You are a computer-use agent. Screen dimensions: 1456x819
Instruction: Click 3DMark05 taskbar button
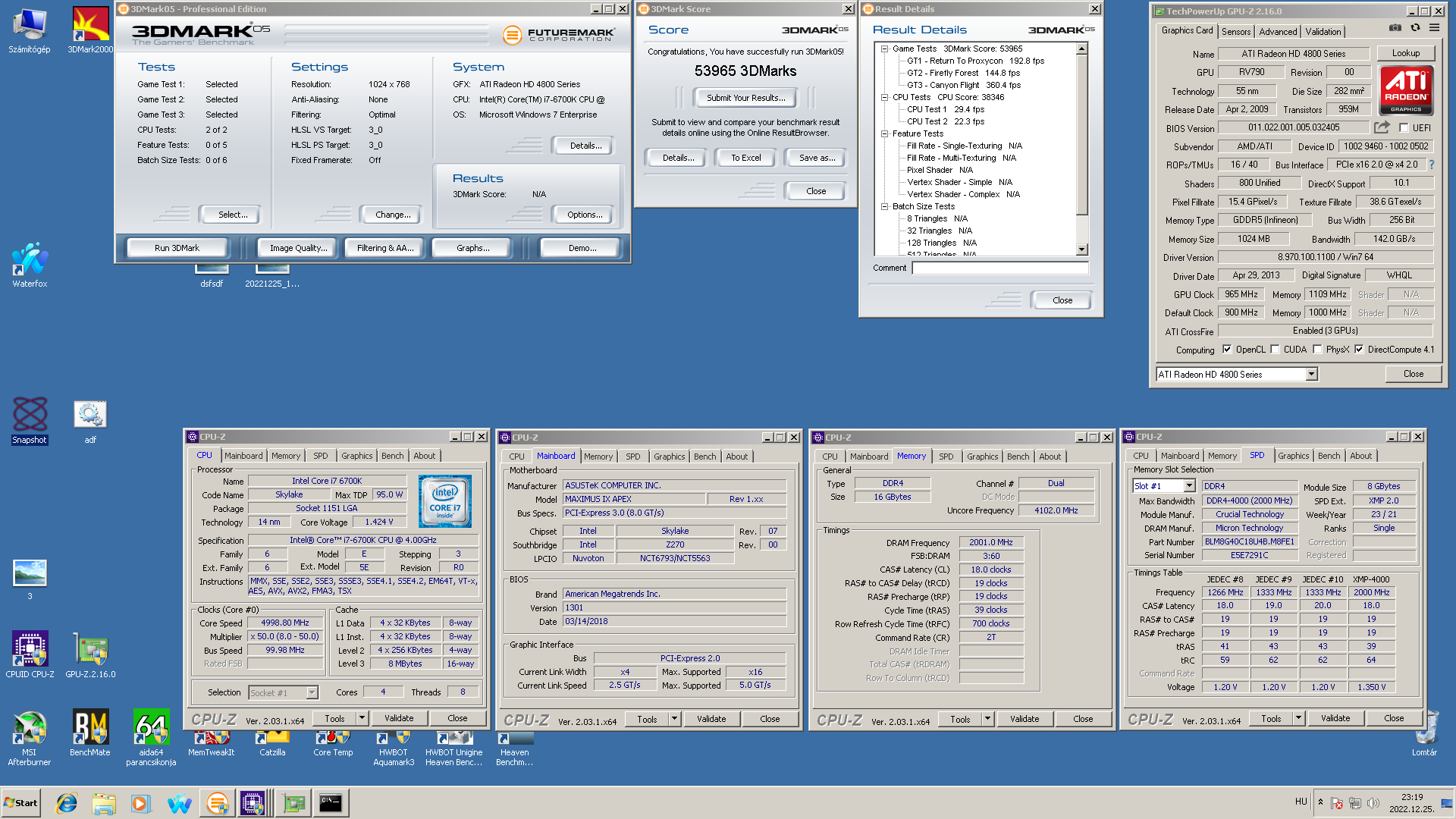click(217, 802)
